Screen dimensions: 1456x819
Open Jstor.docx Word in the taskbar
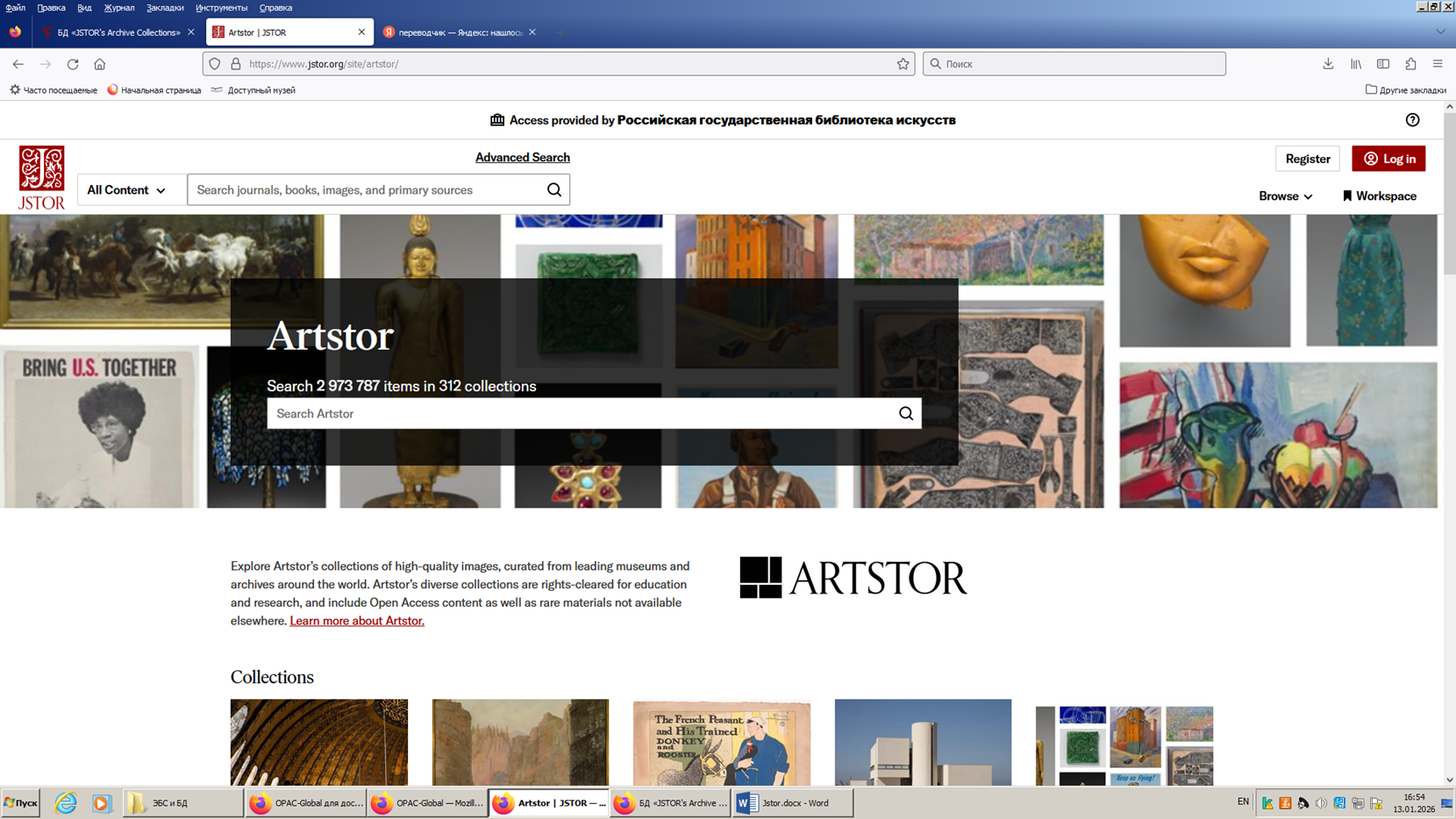point(793,802)
